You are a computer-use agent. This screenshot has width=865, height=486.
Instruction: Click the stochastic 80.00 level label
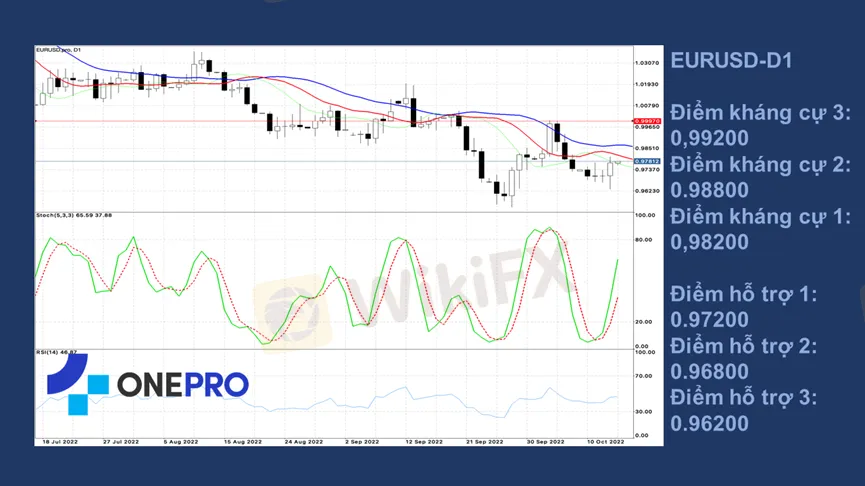[644, 239]
